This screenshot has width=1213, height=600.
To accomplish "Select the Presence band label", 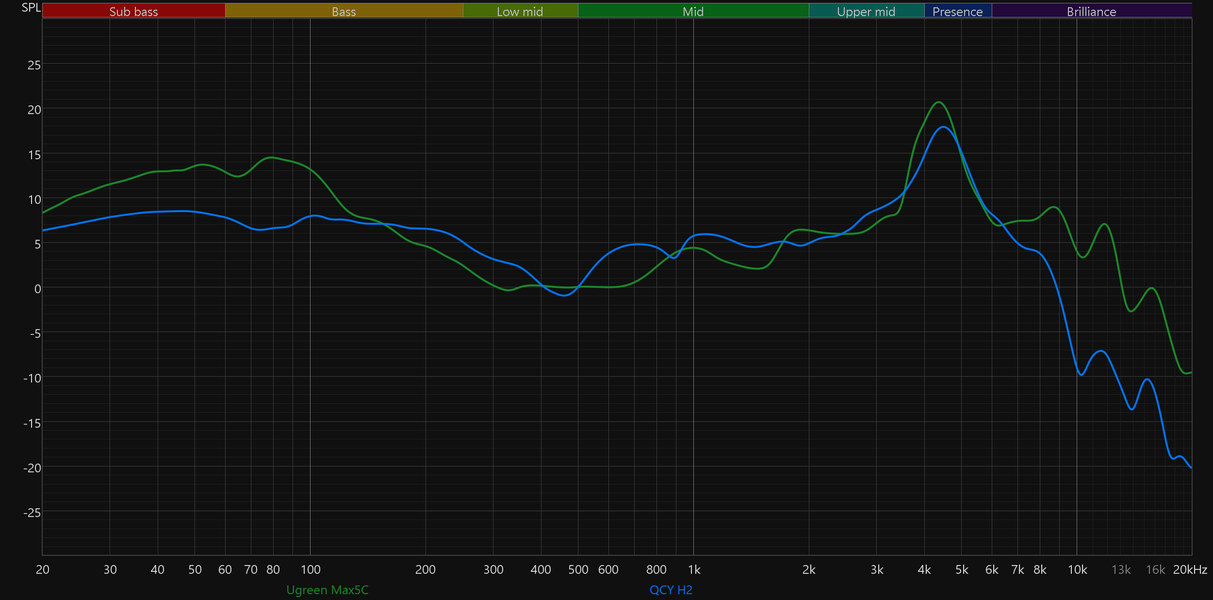I will (x=958, y=12).
